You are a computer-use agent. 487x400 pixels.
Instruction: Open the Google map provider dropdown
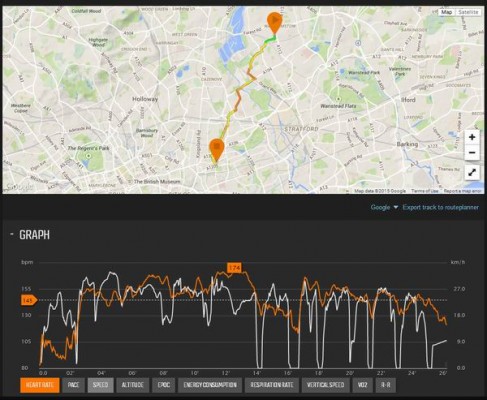384,207
